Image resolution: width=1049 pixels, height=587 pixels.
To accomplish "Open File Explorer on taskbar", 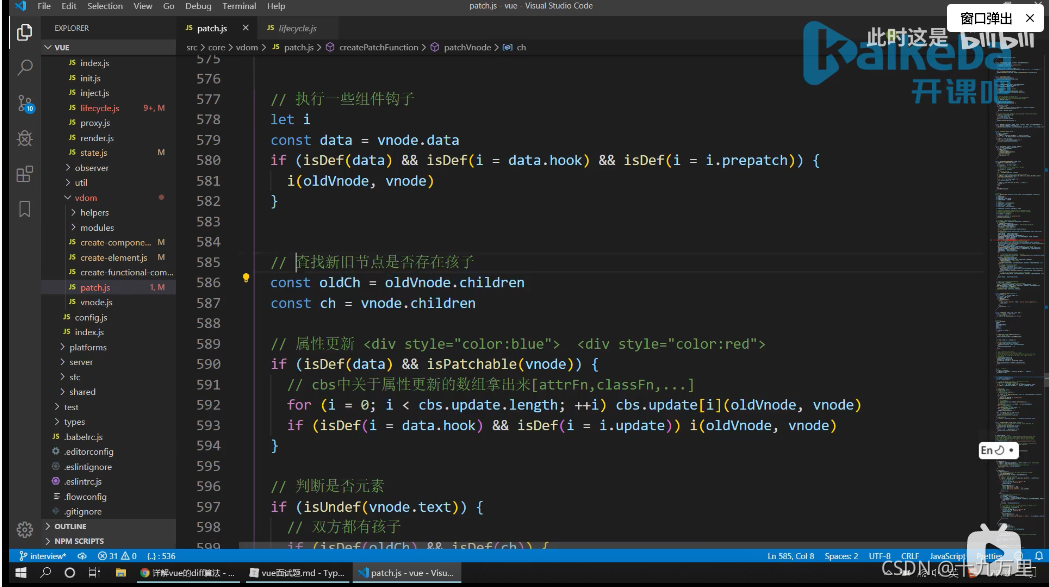I will tap(120, 573).
